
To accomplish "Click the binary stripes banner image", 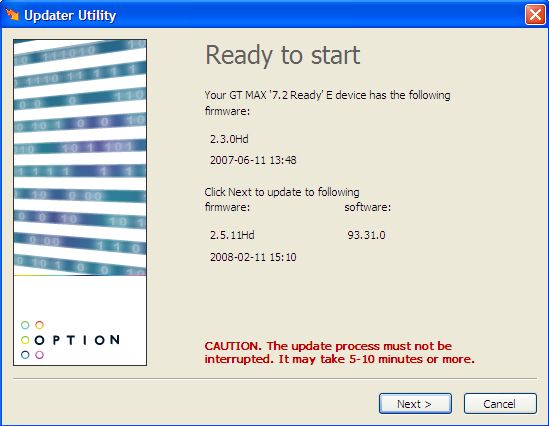I will coord(80,158).
